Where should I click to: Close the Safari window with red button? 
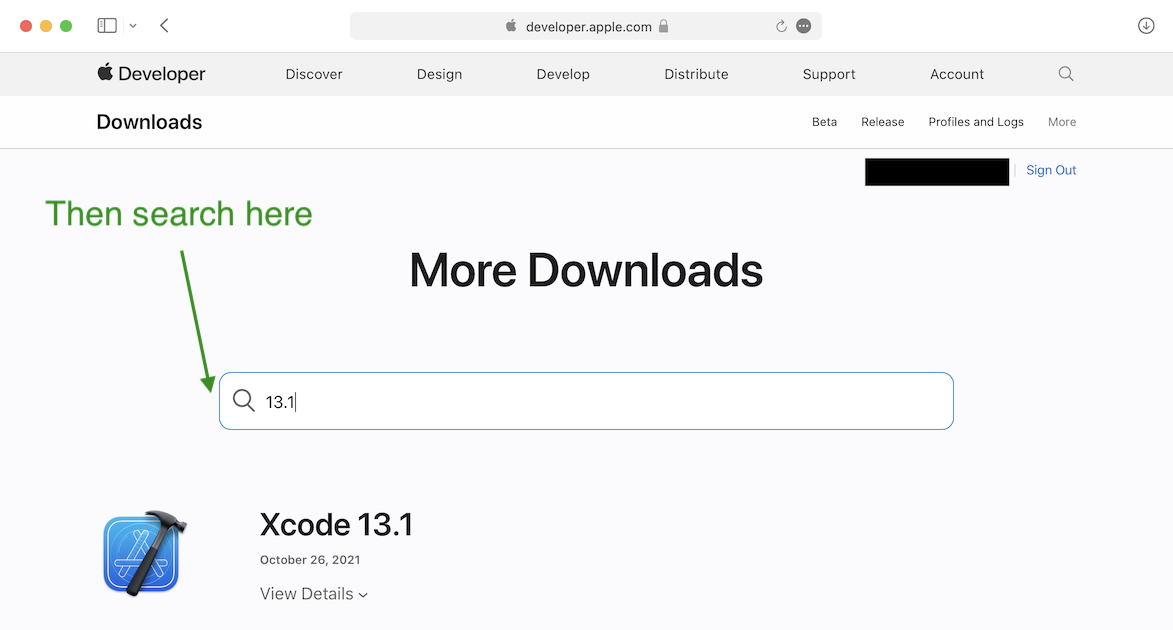coord(25,26)
